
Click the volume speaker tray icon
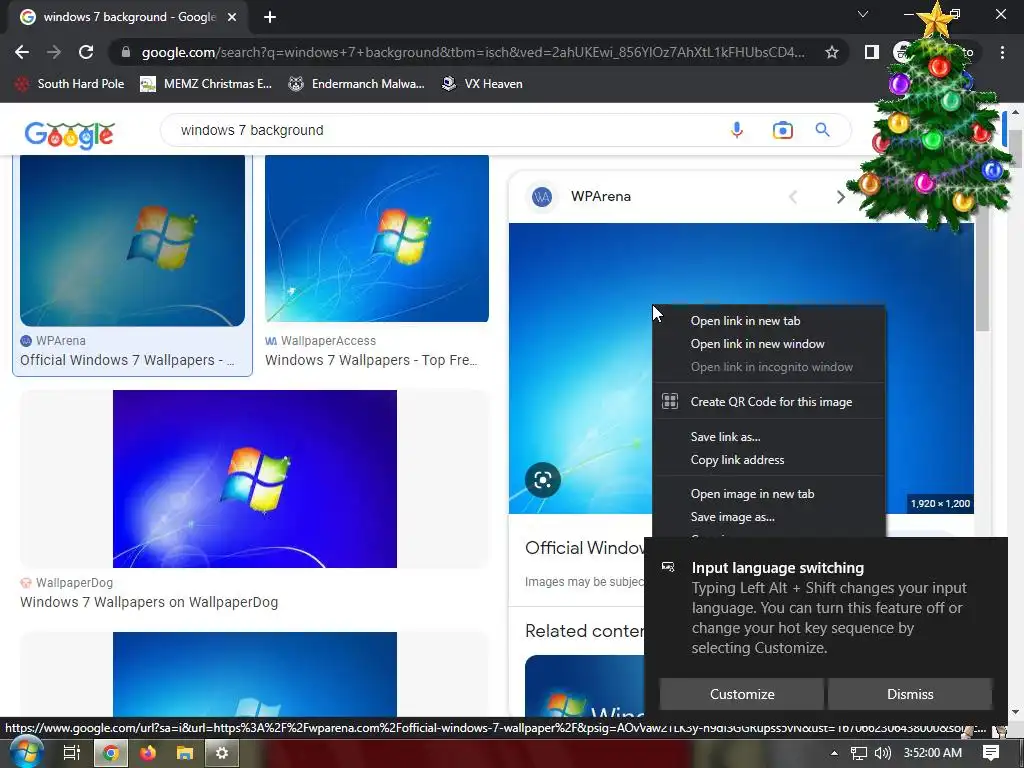point(882,753)
